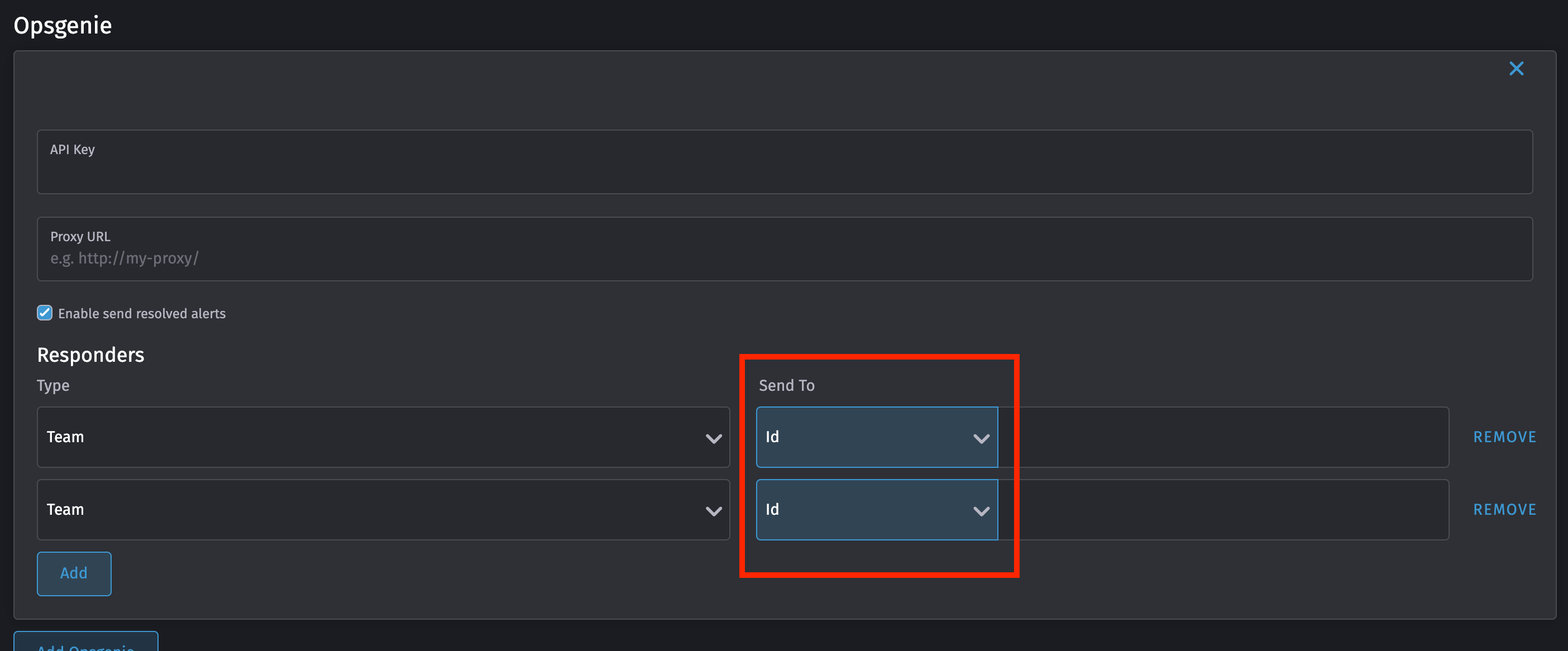Close the Opsgenie configuration panel
Viewport: 1568px width, 651px height.
[x=1516, y=68]
